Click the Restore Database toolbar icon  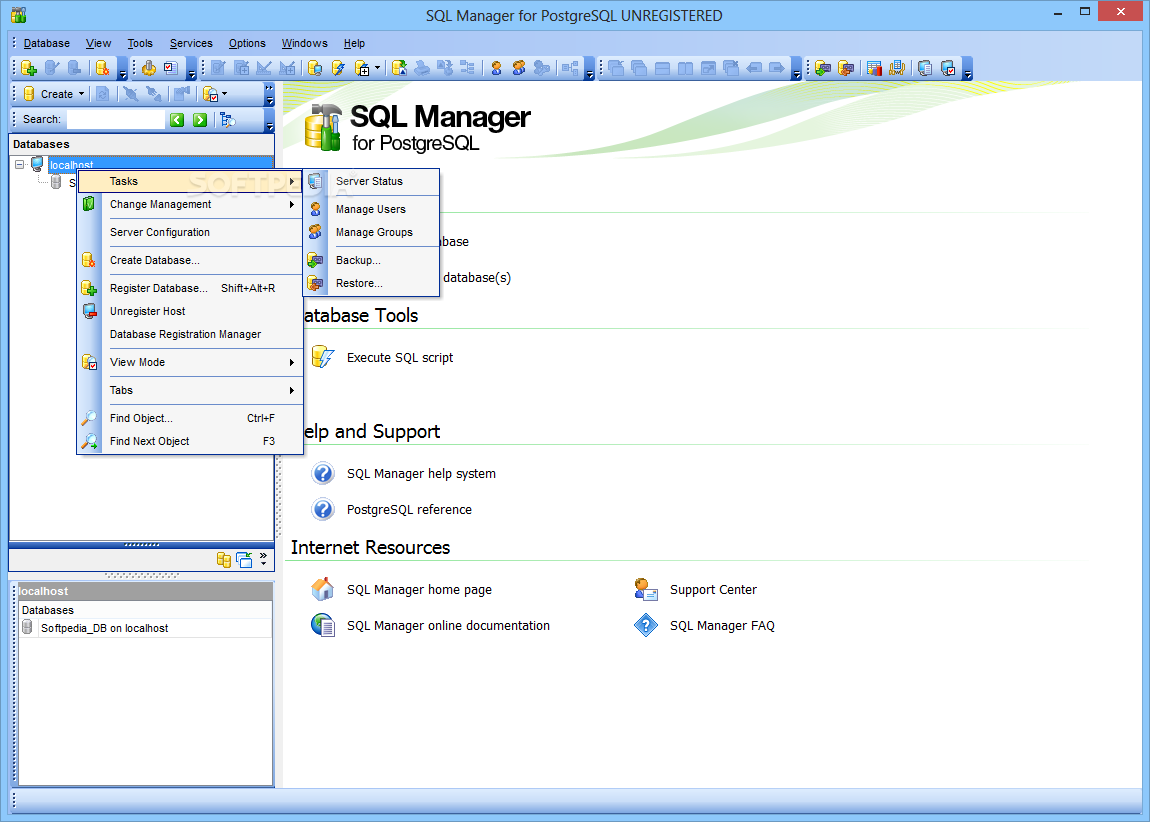[x=846, y=68]
